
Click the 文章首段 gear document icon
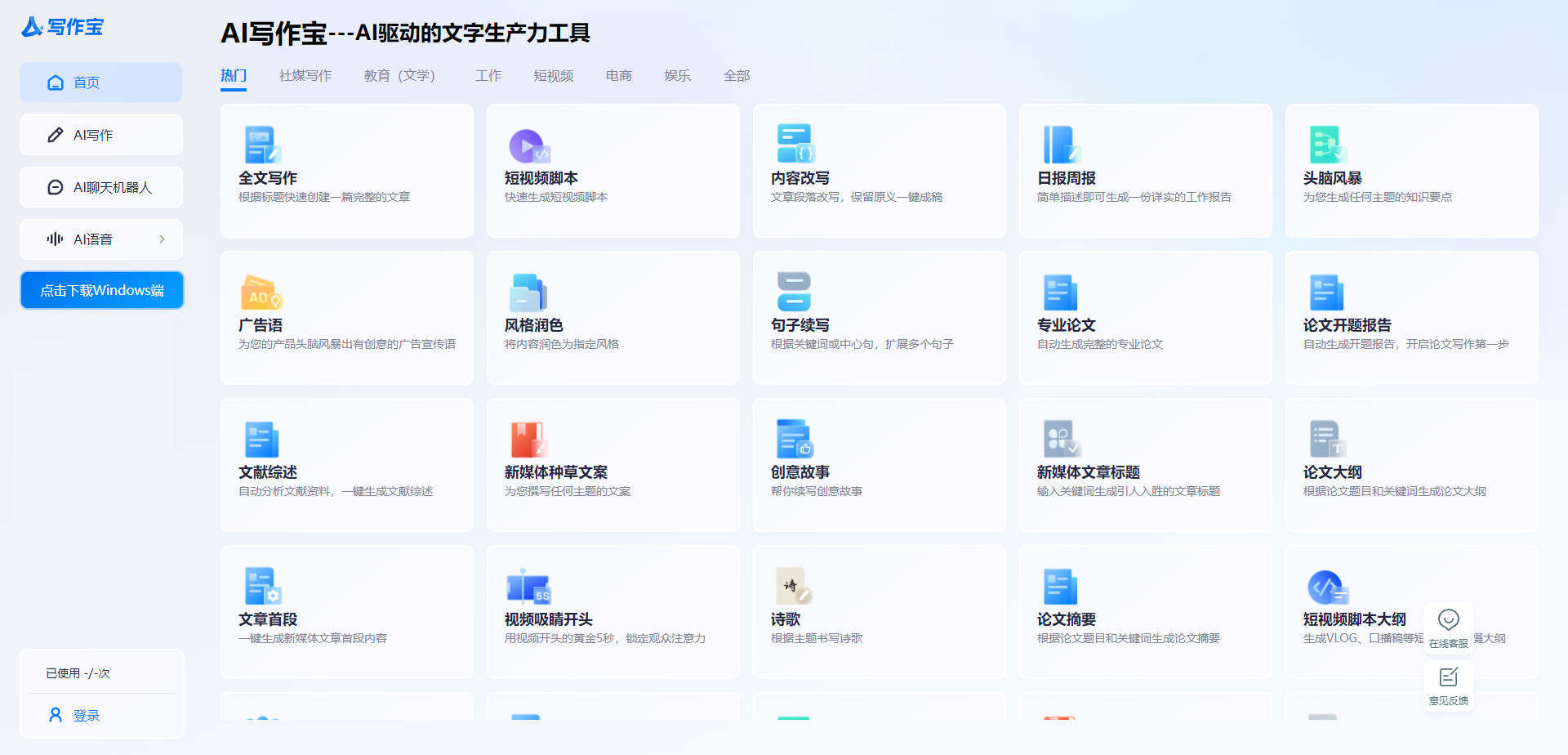(x=262, y=586)
